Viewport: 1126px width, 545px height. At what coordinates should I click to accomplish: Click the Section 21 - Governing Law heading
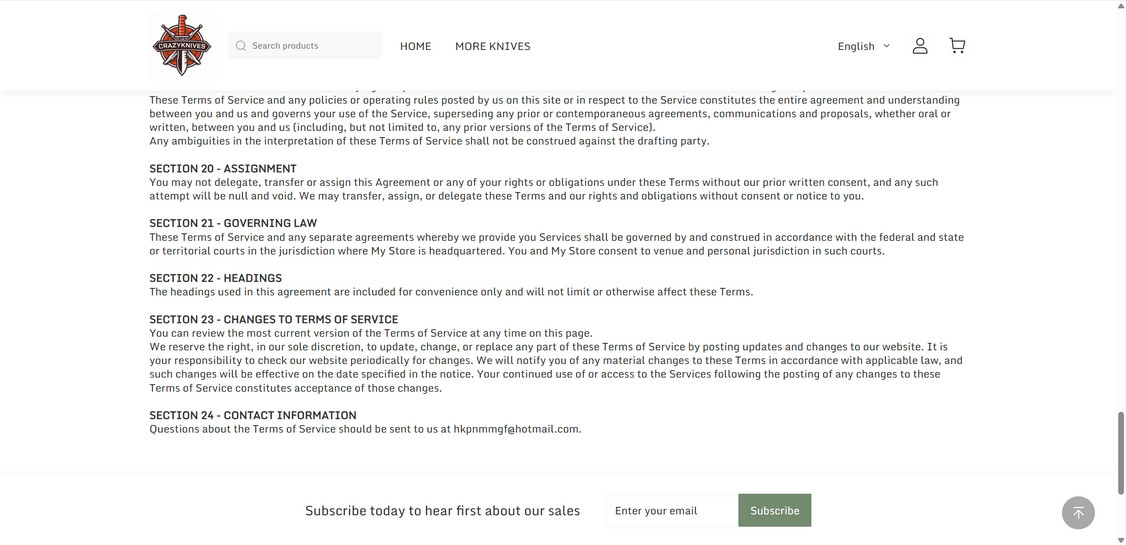pos(233,223)
